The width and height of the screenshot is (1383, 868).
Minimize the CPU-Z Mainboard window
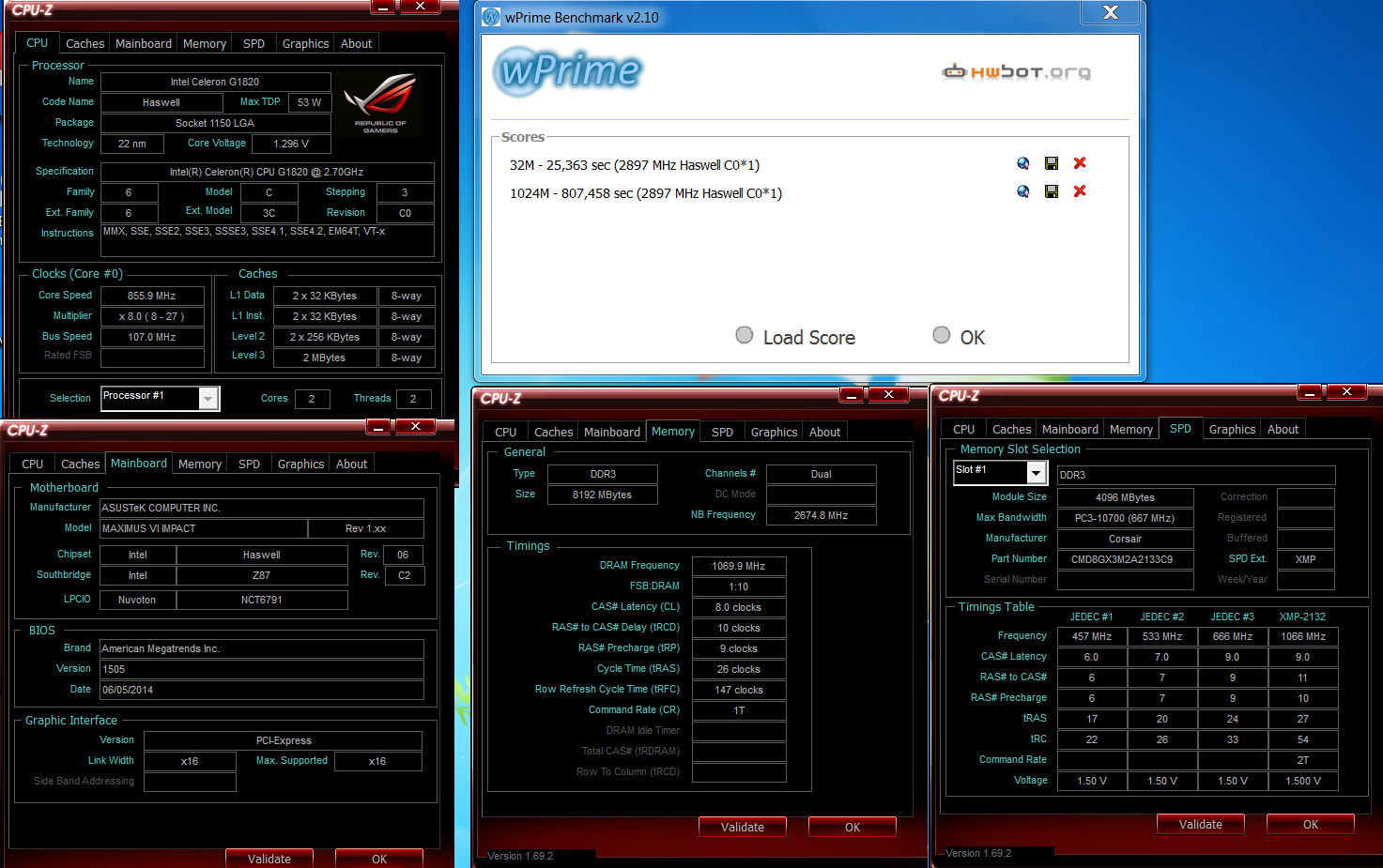(378, 427)
